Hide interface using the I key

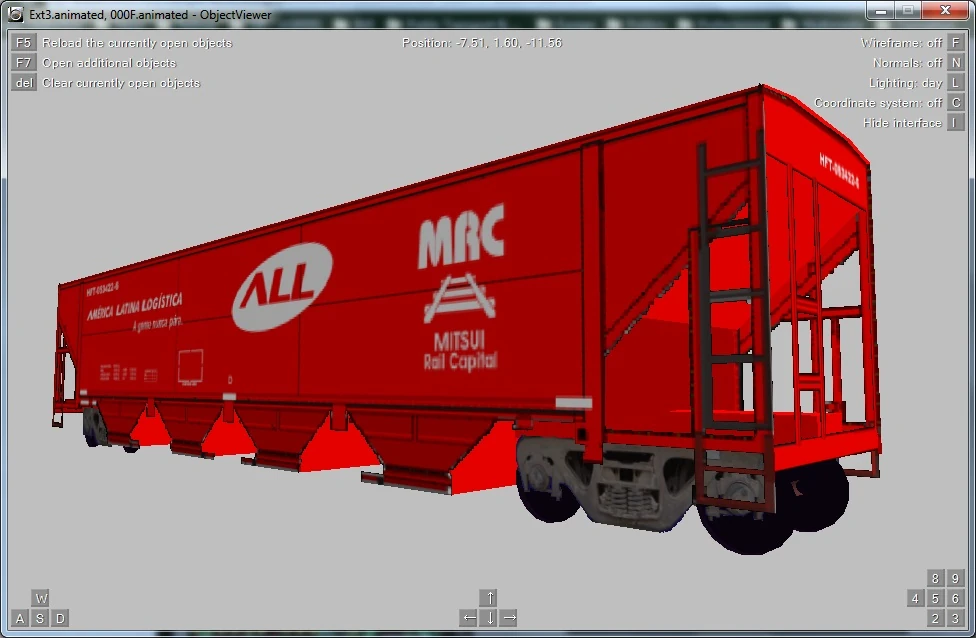(955, 122)
